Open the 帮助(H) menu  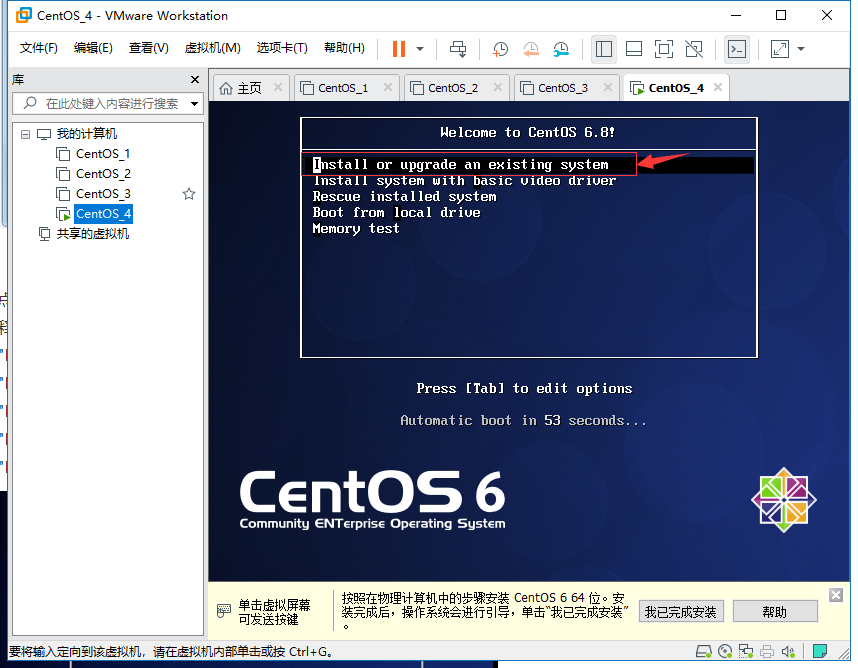point(344,48)
